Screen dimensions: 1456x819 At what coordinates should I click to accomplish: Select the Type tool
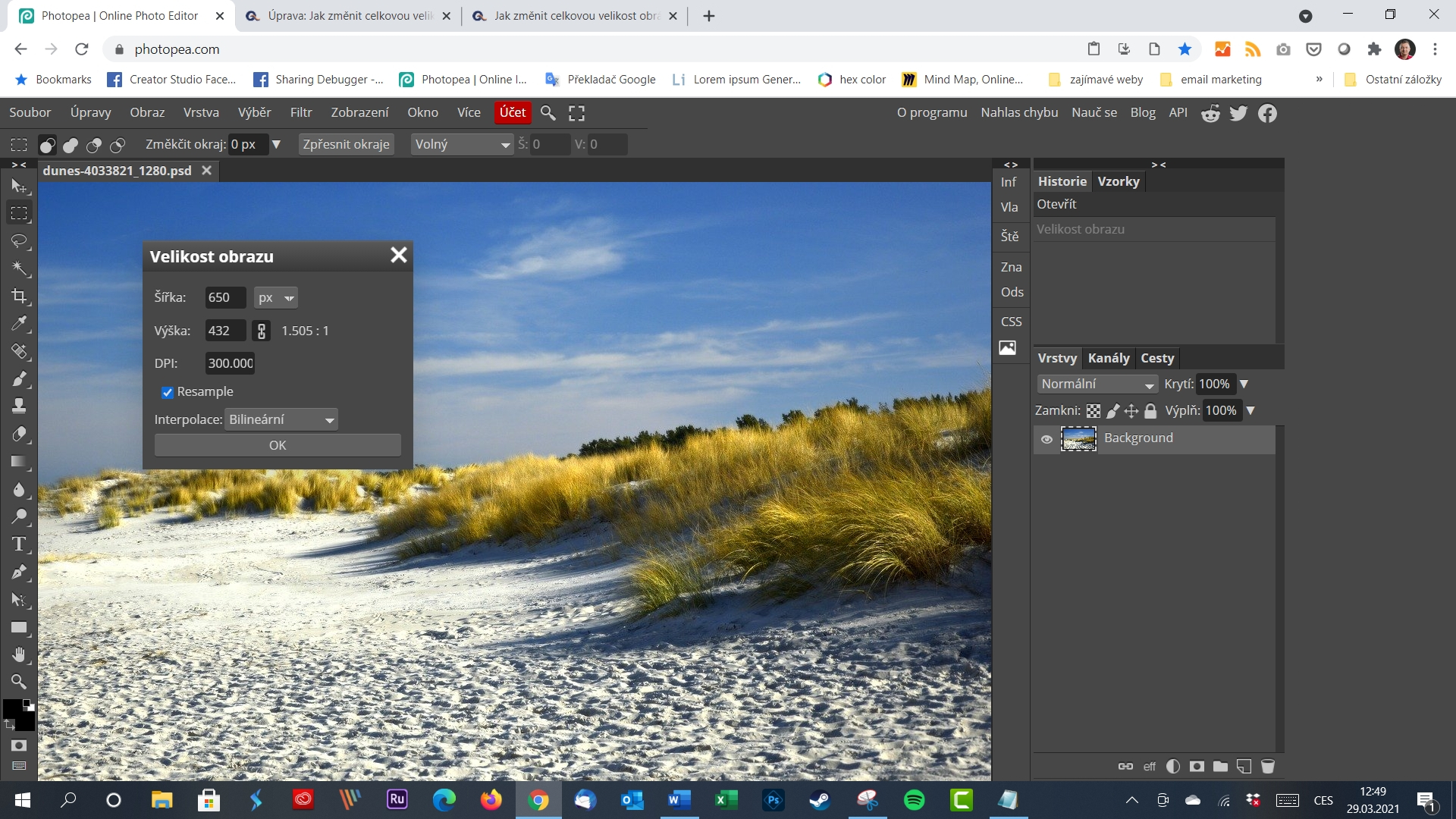(19, 544)
